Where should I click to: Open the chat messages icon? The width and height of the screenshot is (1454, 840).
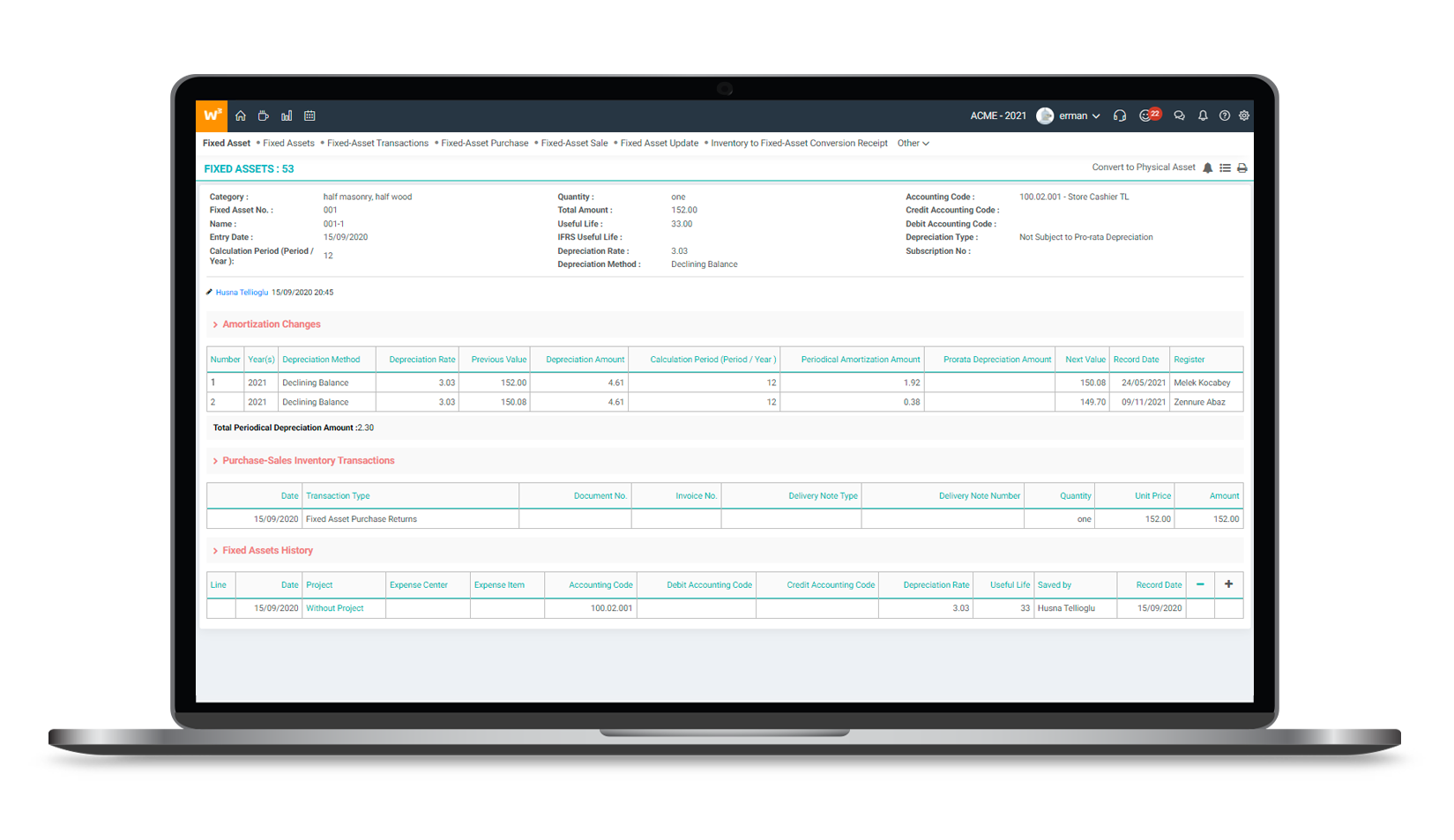click(1179, 115)
